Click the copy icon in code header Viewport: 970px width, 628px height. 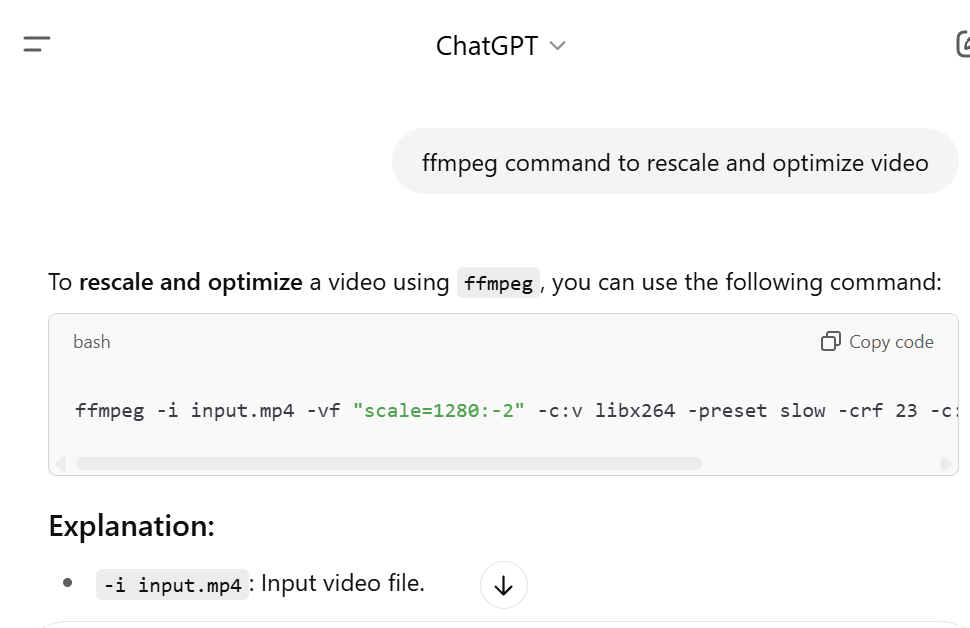coord(830,342)
